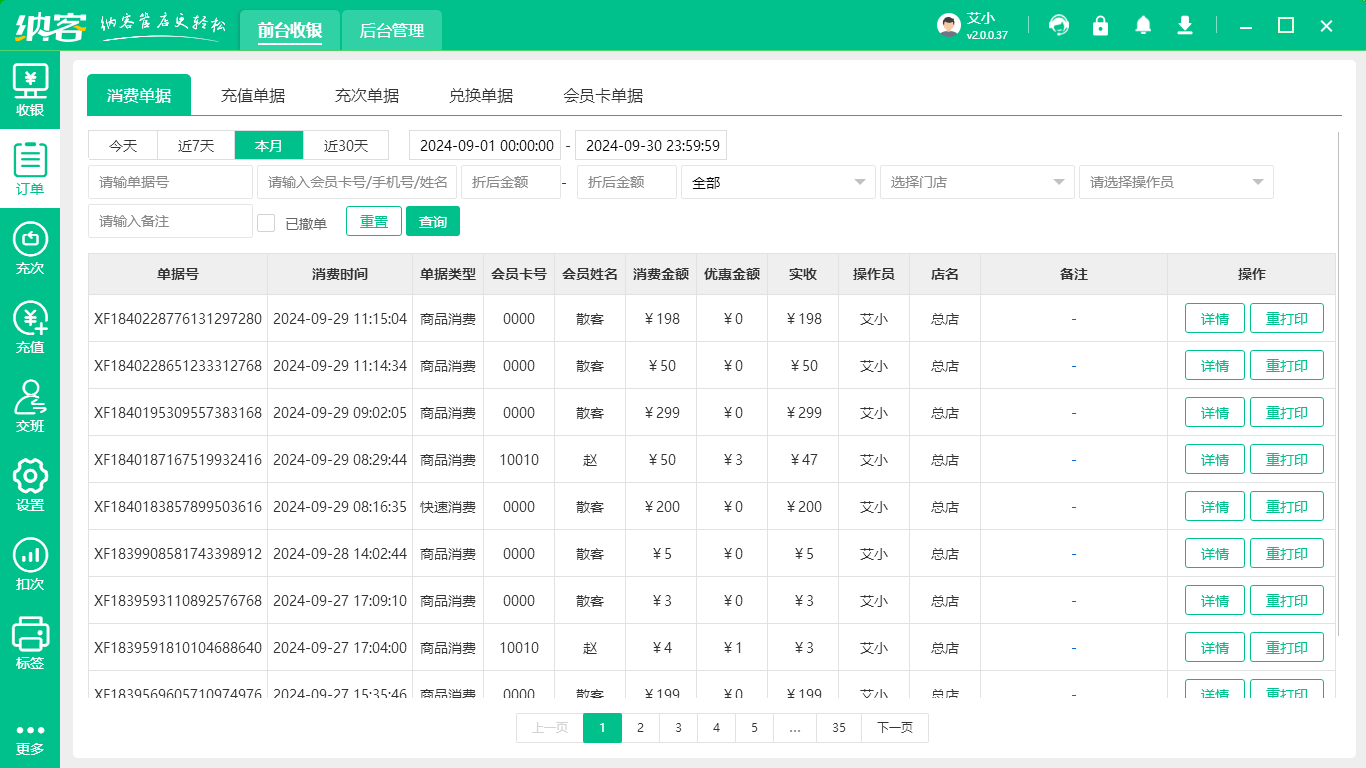Expand the 选择门店 store dropdown
The width and height of the screenshot is (1366, 768).
pyautogui.click(x=976, y=182)
